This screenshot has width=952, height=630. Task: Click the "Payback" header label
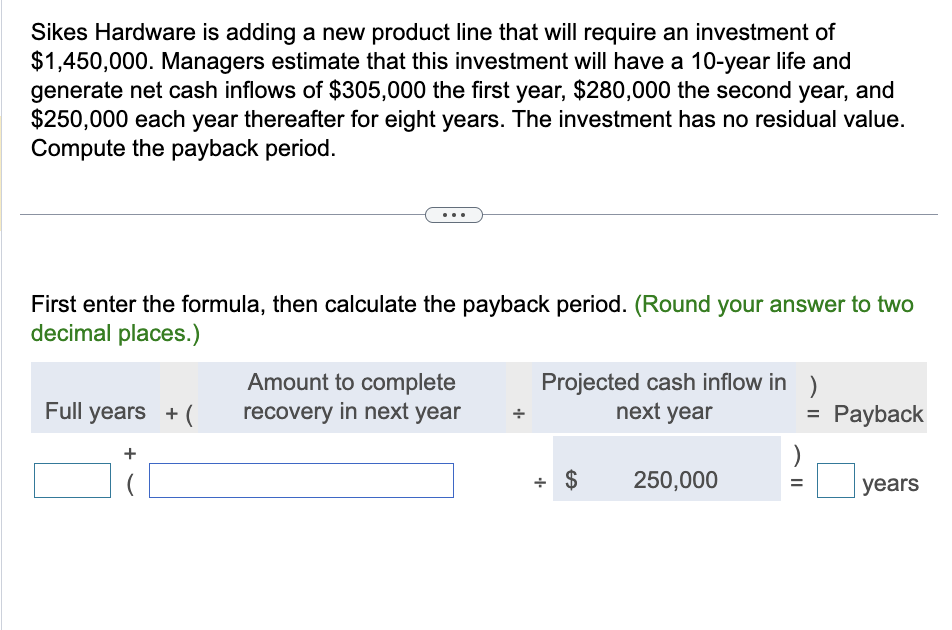point(878,414)
